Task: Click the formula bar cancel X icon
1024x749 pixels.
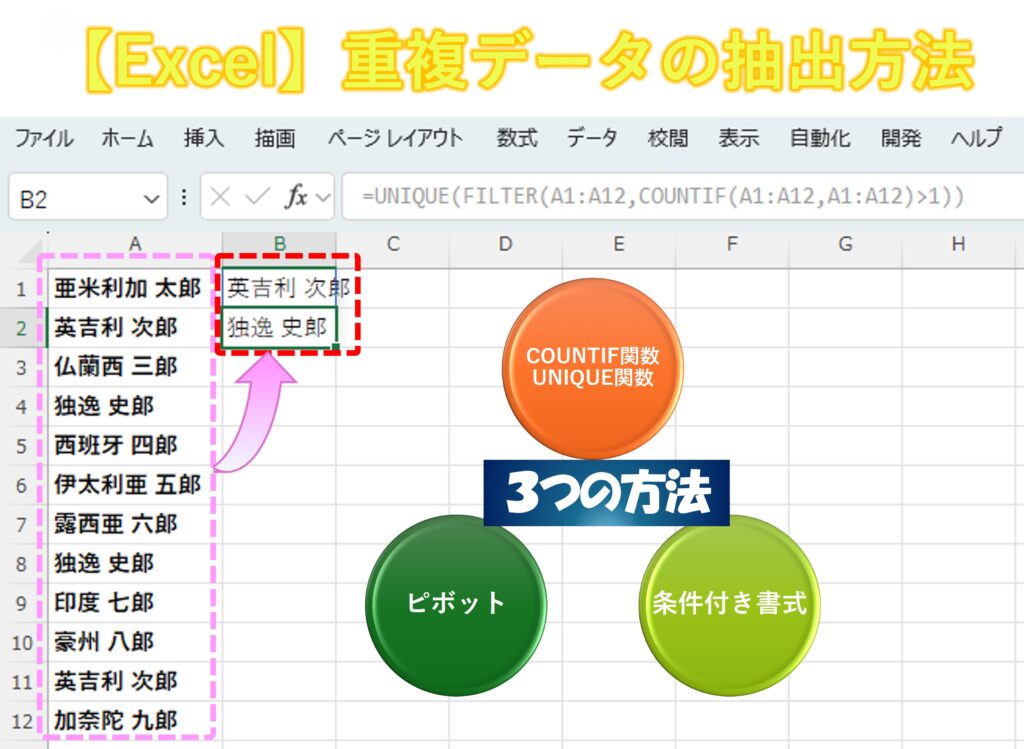Action: point(220,197)
